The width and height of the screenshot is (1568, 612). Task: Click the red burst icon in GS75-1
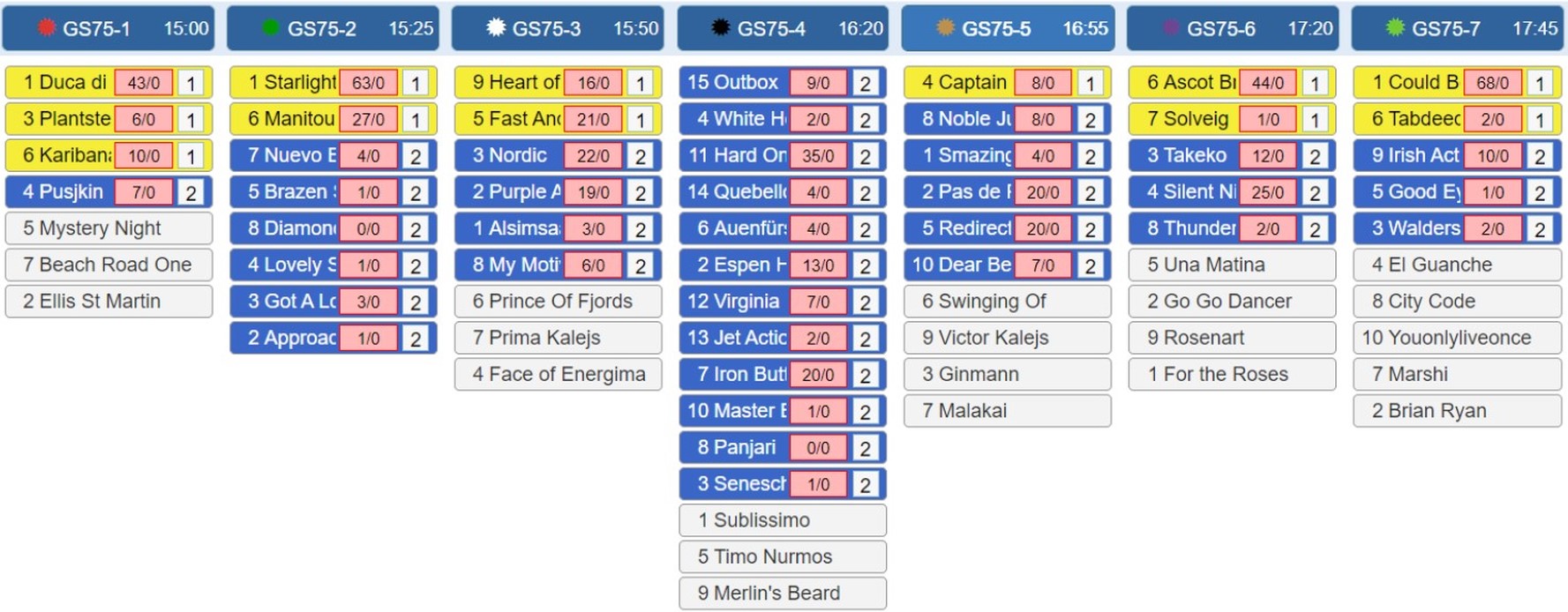click(47, 27)
